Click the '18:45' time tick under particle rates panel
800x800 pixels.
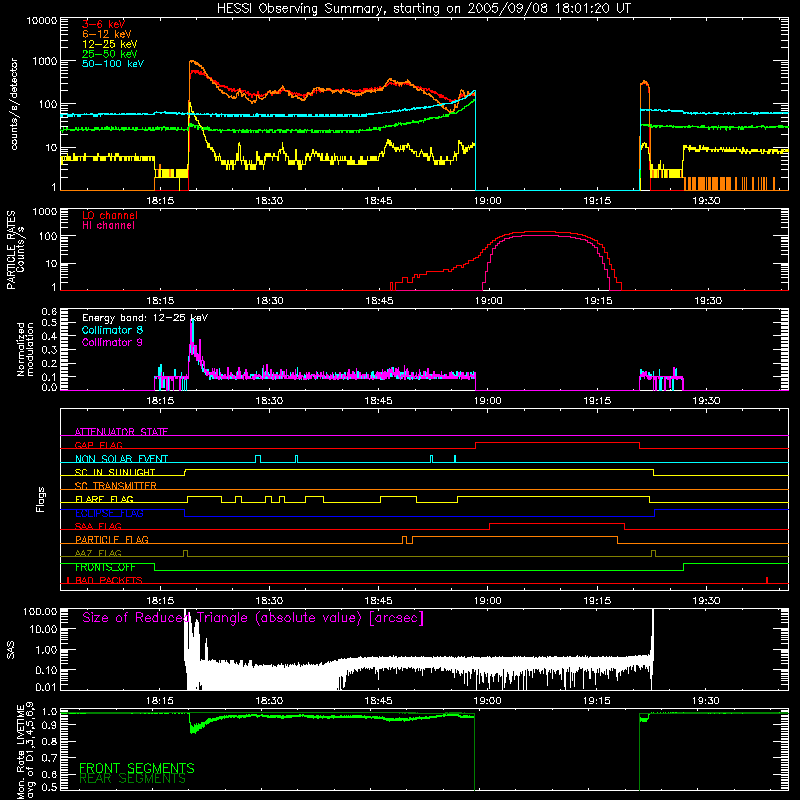click(x=379, y=301)
